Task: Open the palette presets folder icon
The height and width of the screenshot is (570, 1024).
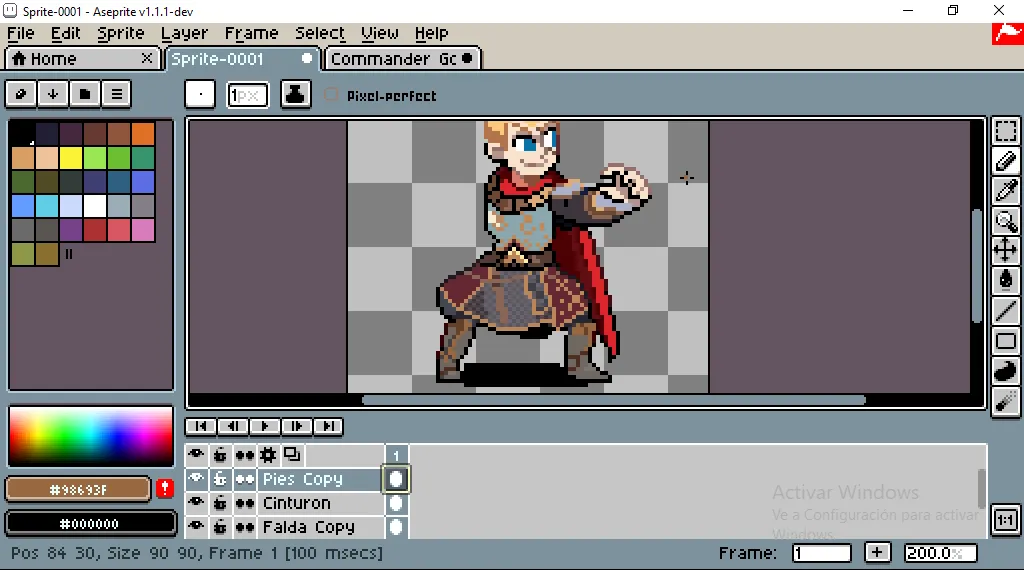Action: [84, 94]
